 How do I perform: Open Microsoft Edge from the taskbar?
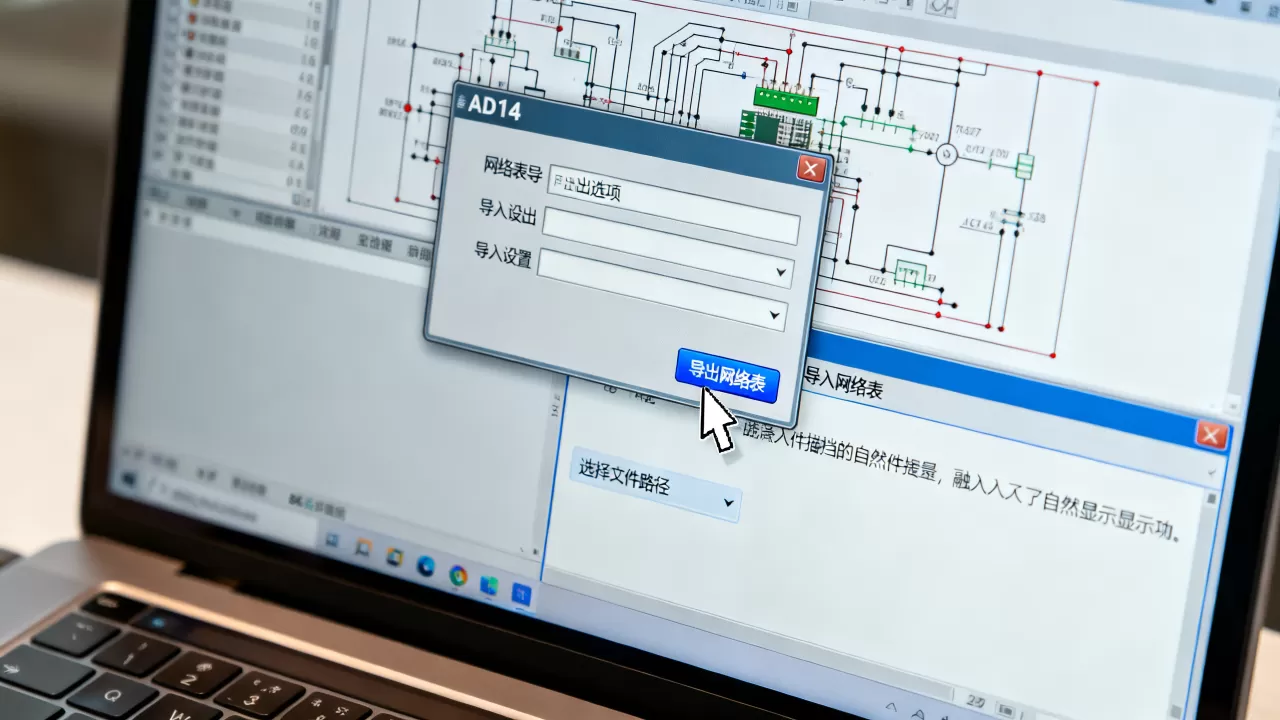coord(426,566)
